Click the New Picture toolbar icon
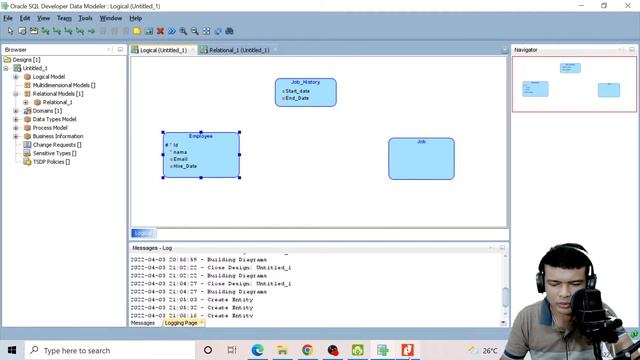 click(149, 31)
